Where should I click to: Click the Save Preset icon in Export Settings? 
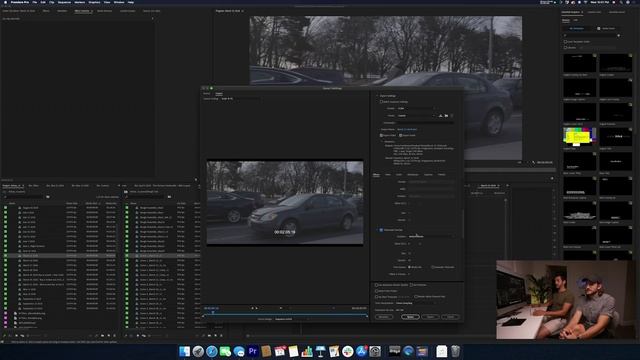(440, 116)
